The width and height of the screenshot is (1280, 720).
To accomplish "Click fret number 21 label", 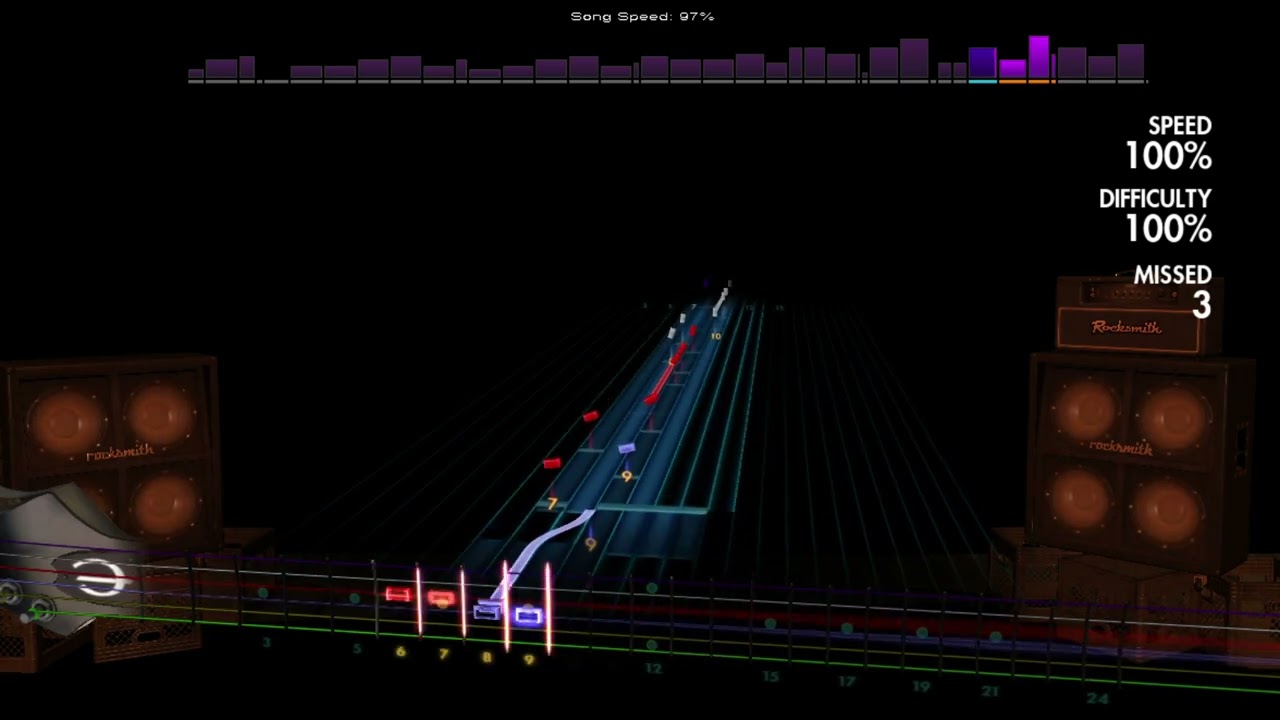I will pyautogui.click(x=990, y=691).
